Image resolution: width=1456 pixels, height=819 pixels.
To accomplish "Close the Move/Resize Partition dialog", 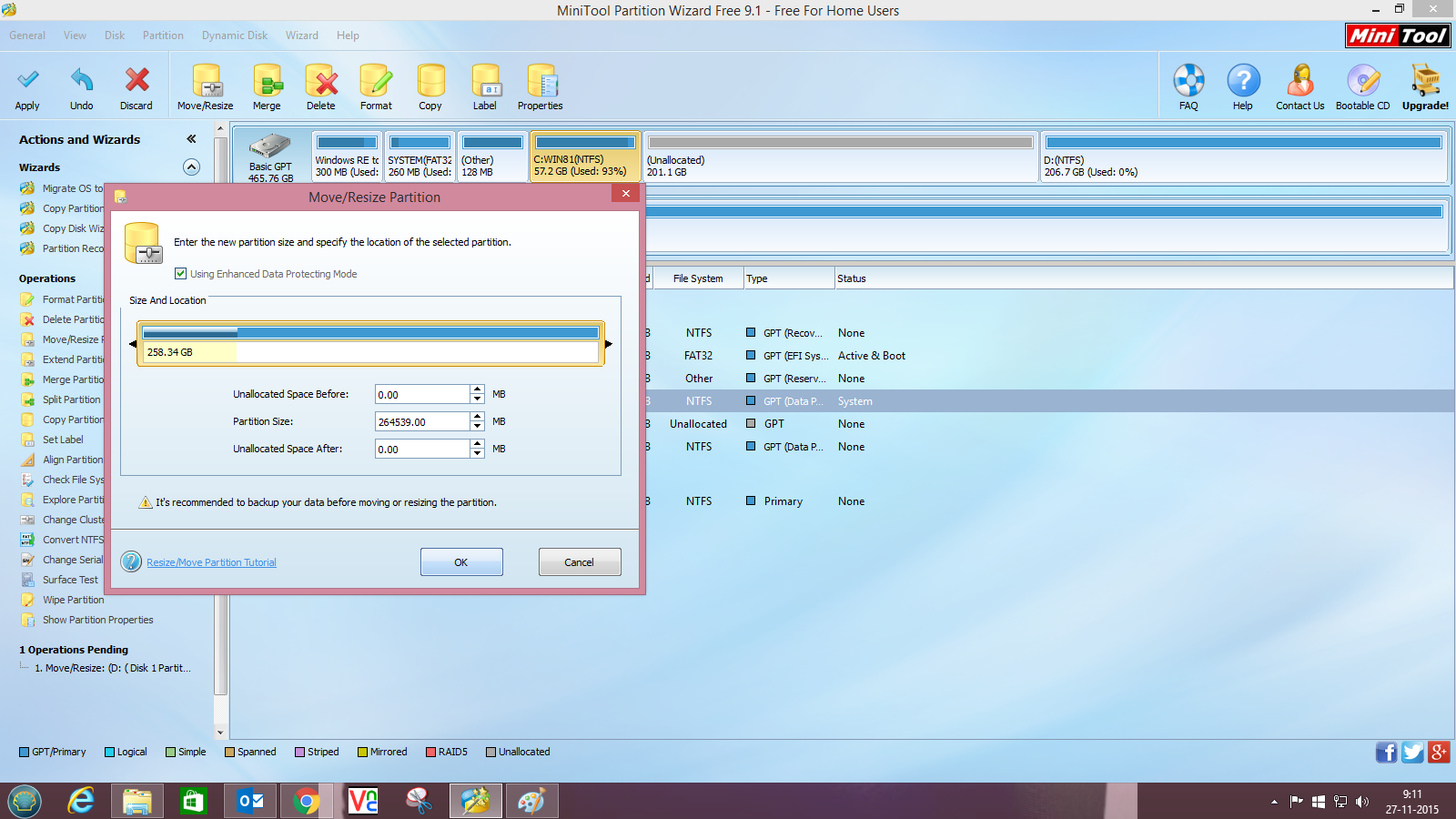I will point(625,194).
